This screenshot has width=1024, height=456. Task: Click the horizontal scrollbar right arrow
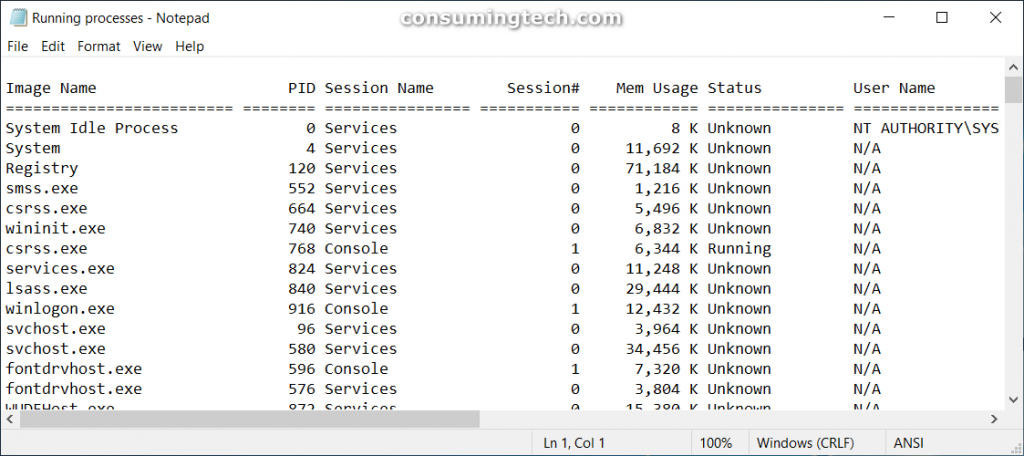995,419
